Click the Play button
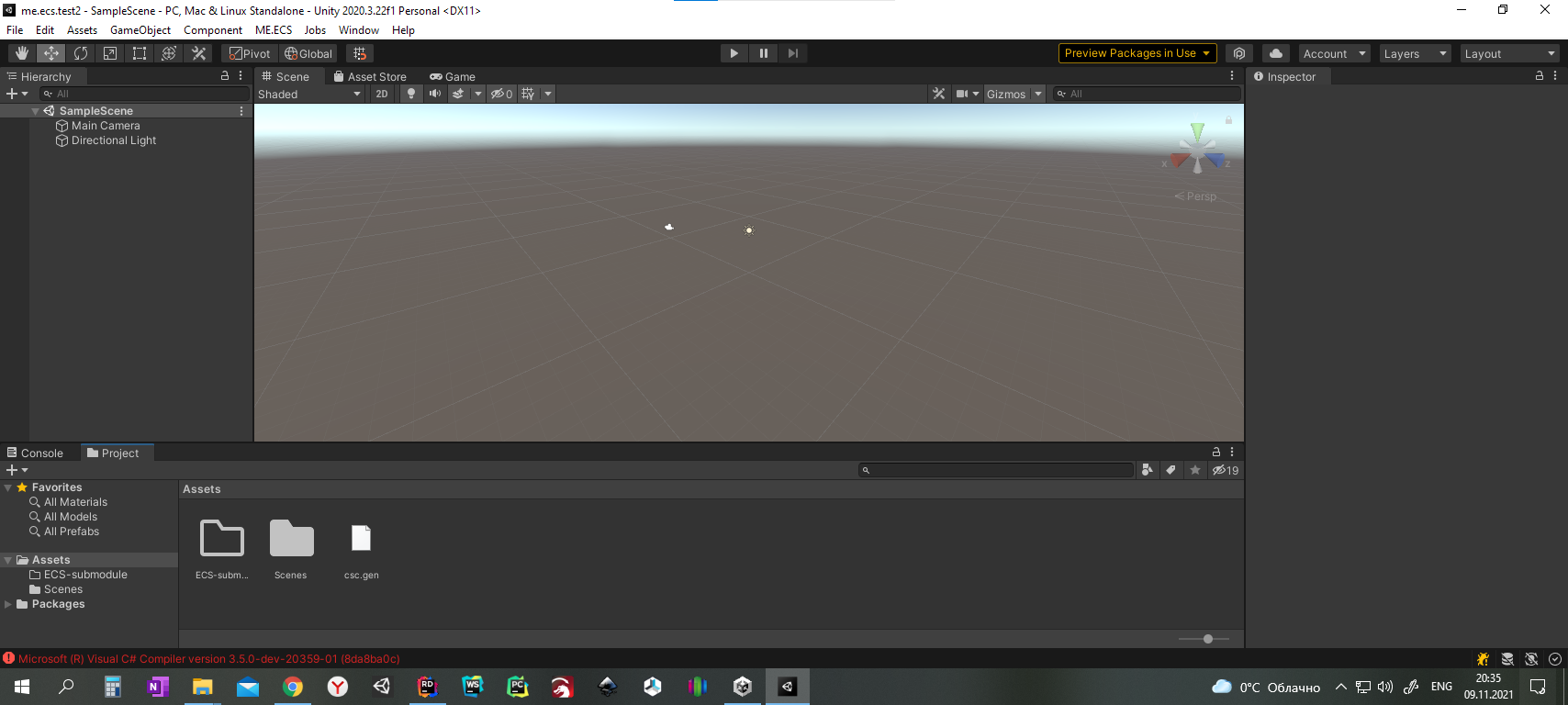This screenshot has width=1568, height=705. pos(734,53)
